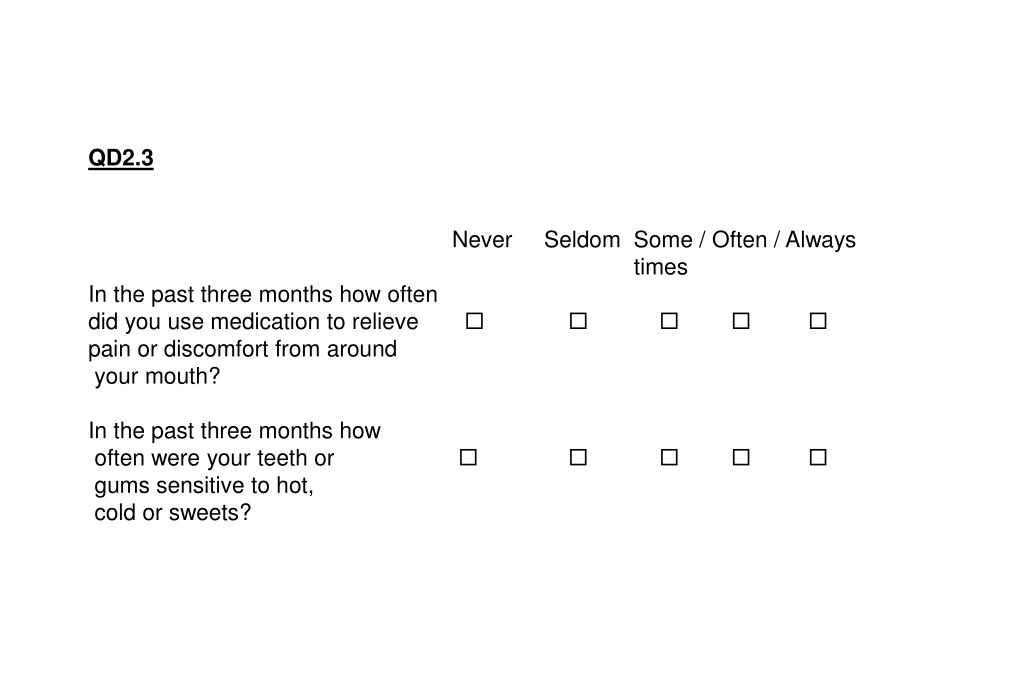Check Never for the medication question
1023x682 pixels.
pos(474,321)
